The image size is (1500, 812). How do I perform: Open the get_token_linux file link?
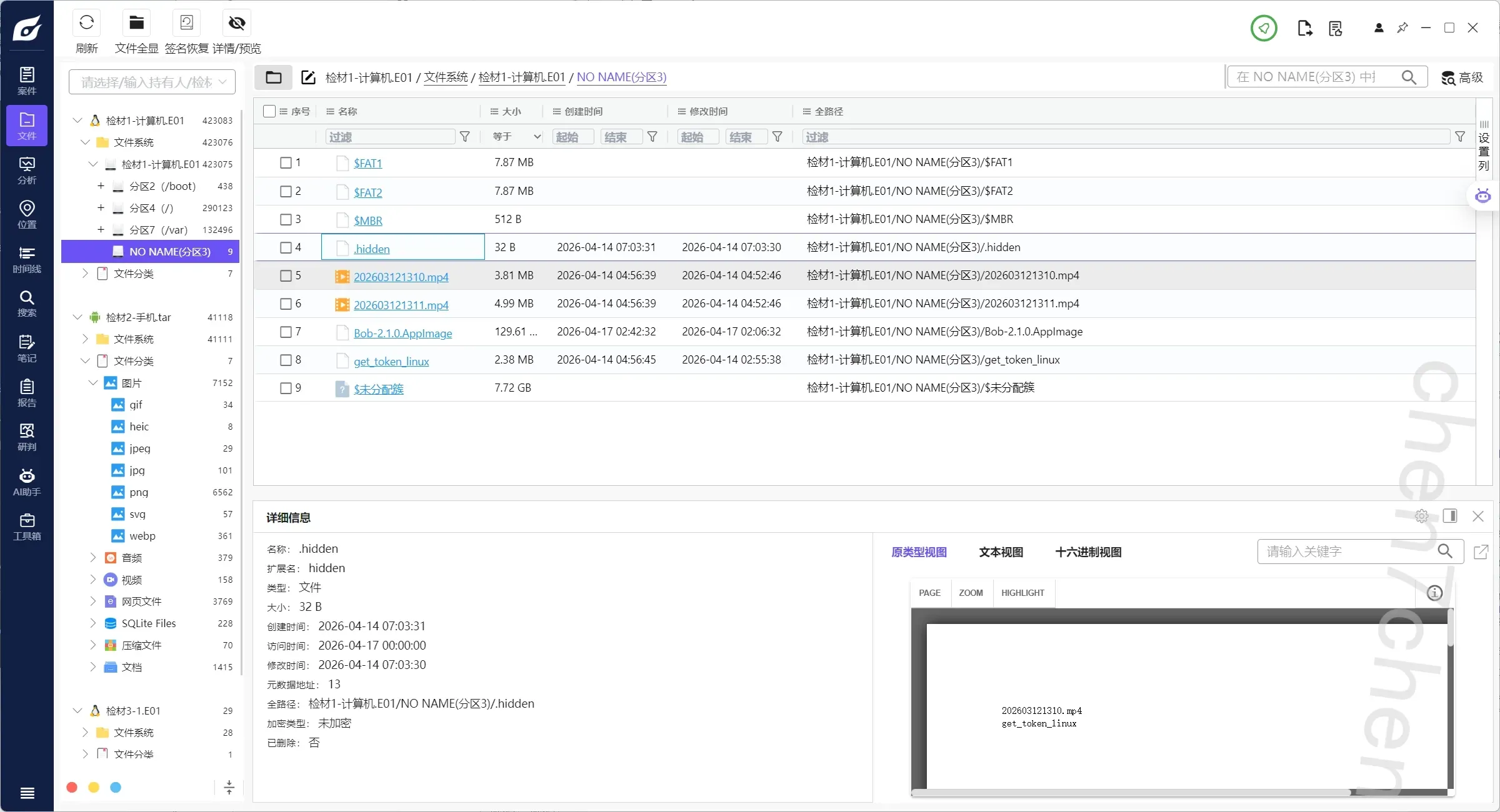tap(391, 361)
